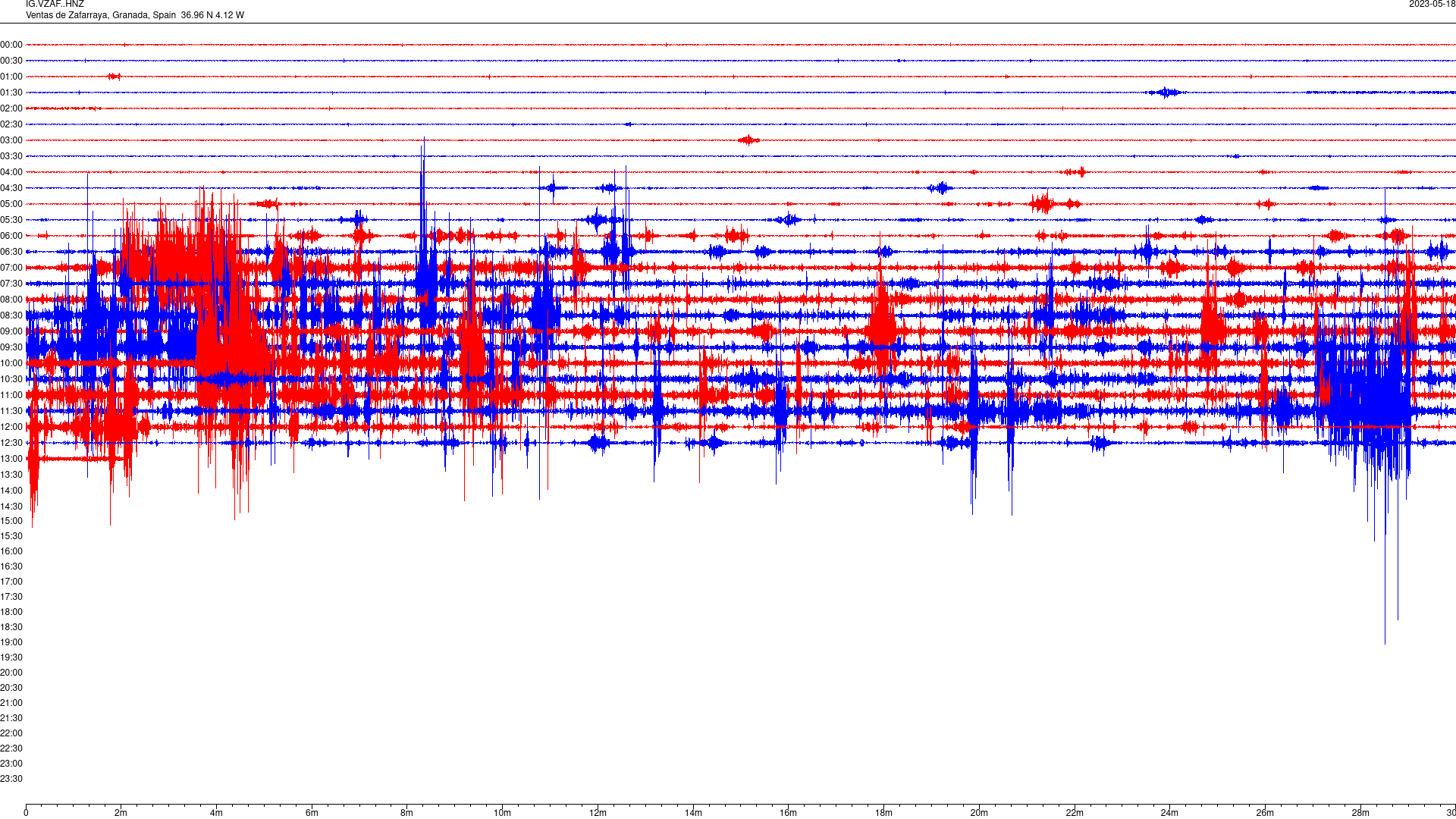This screenshot has width=1456, height=819.
Task: Click the 22m tick on the minute axis
Action: (1075, 813)
